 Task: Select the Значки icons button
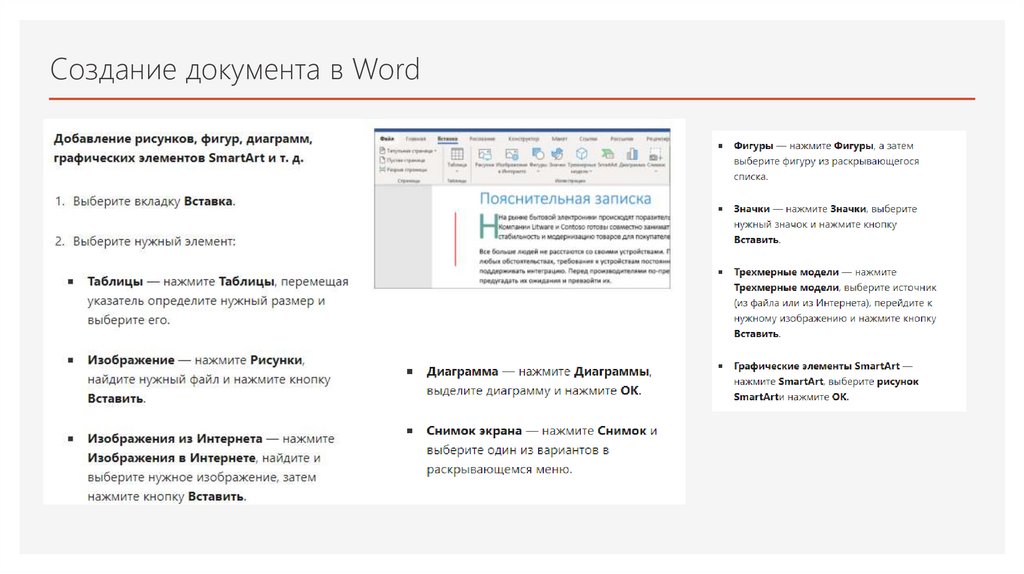558,155
